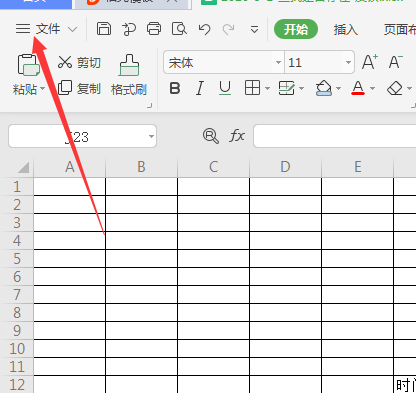Image resolution: width=416 pixels, height=393 pixels.
Task: Open the 宋体 font name dropdown
Action: coord(278,62)
